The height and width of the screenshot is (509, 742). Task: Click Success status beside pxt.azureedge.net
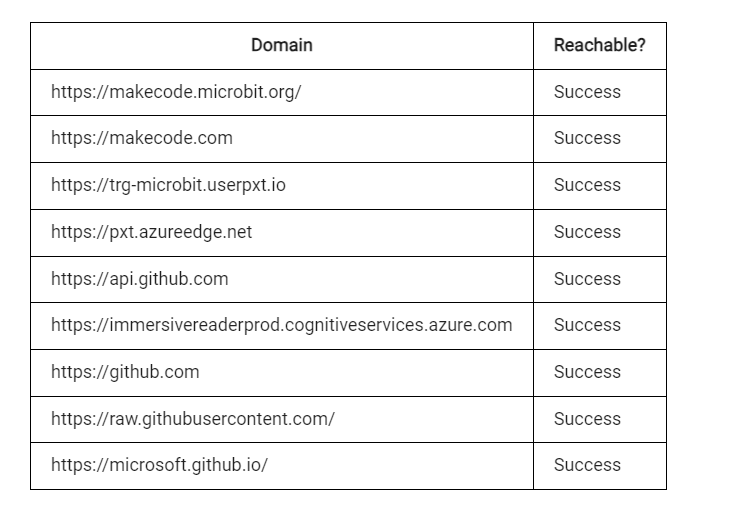[587, 232]
